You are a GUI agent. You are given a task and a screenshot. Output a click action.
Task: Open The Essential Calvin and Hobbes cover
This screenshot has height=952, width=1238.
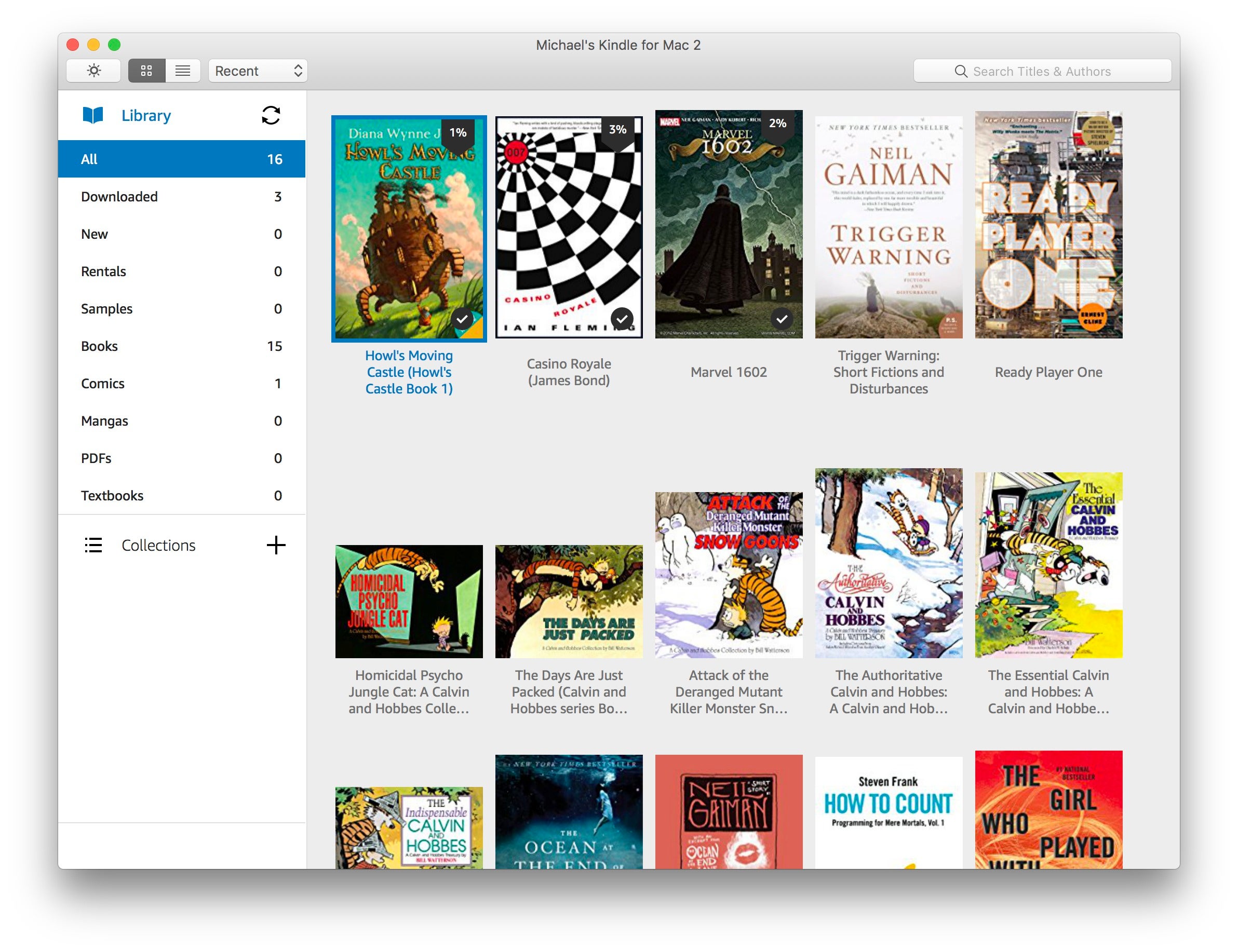[x=1048, y=565]
